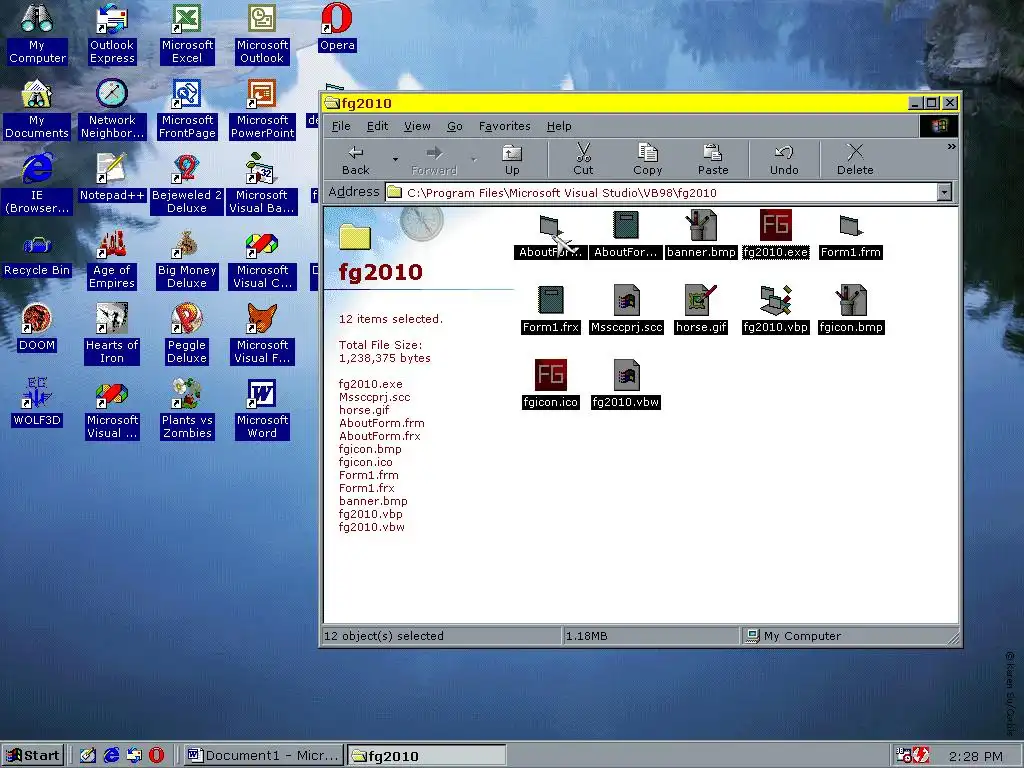The height and width of the screenshot is (768, 1024).
Task: Select the fg2010.vbw file icon
Action: pyautogui.click(x=626, y=375)
